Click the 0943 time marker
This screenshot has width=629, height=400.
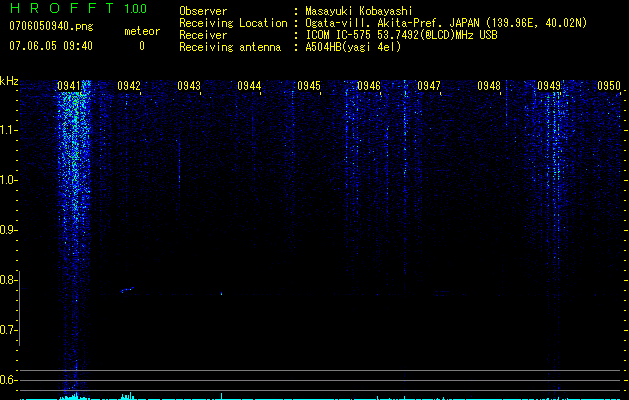pos(189,86)
